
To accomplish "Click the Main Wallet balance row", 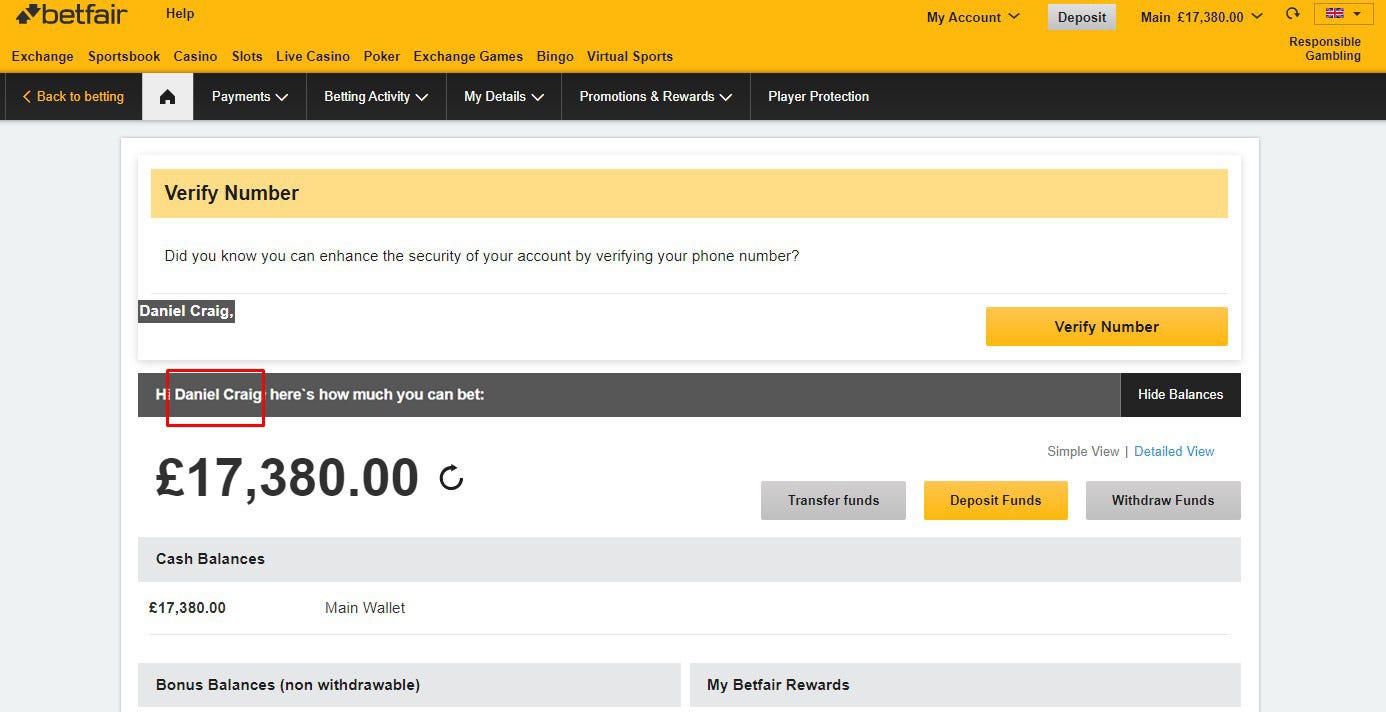I will 364,607.
